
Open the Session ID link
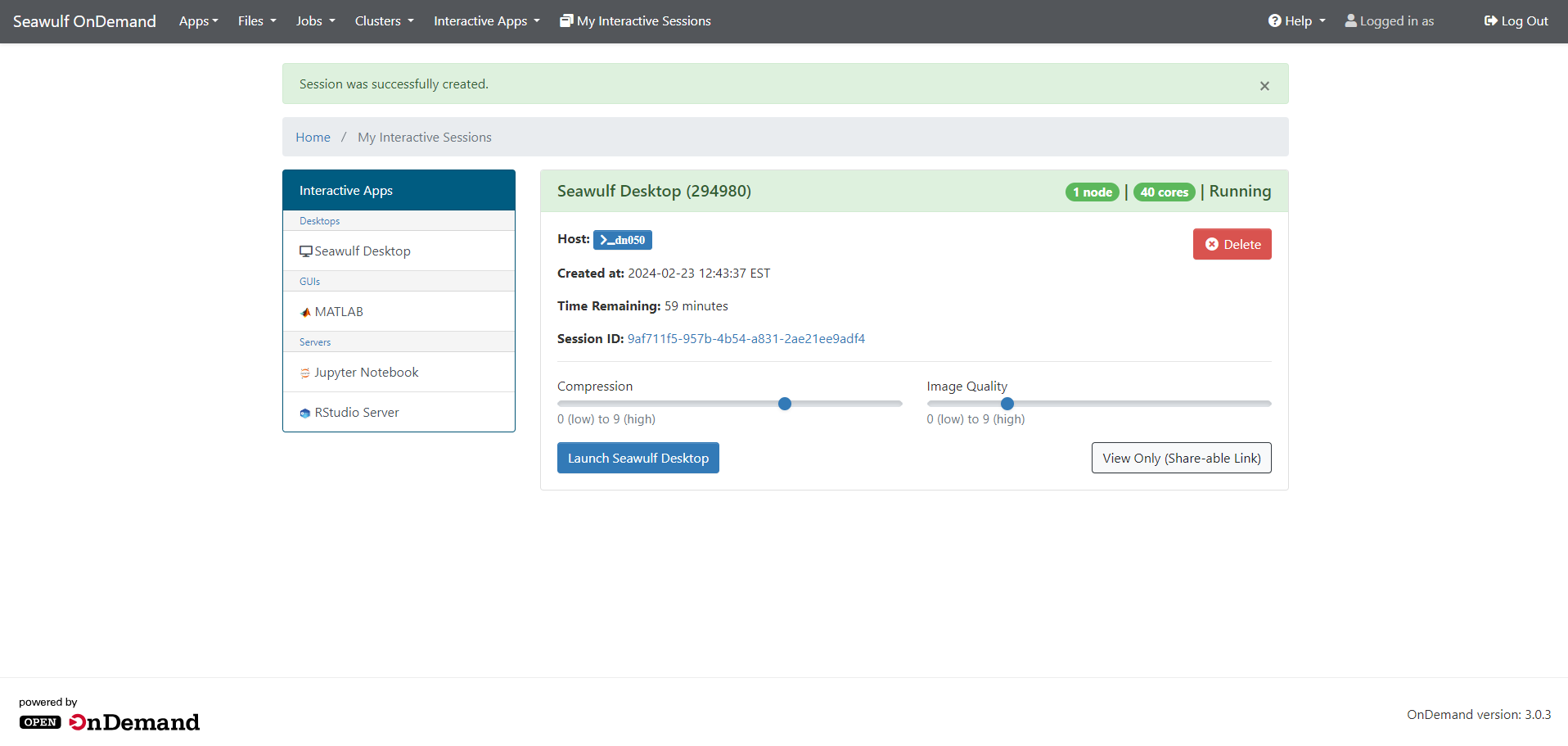click(x=746, y=339)
